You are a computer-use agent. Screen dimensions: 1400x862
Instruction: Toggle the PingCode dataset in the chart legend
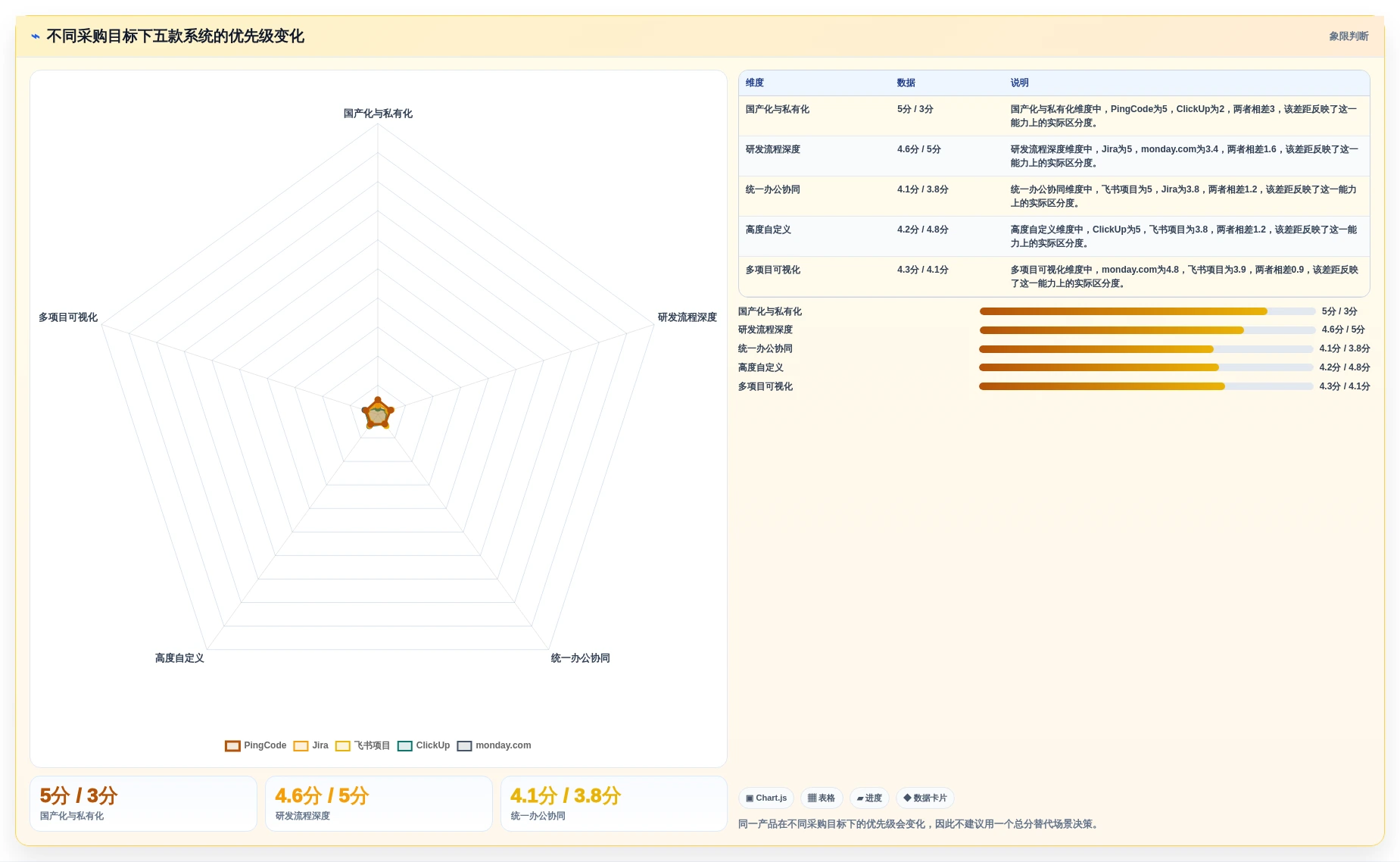(x=256, y=745)
